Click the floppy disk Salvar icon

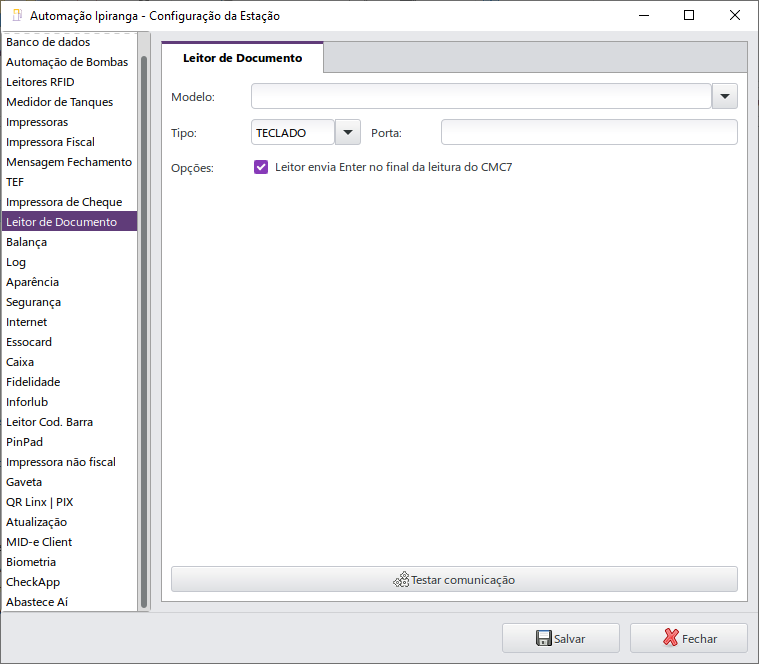pyautogui.click(x=544, y=638)
